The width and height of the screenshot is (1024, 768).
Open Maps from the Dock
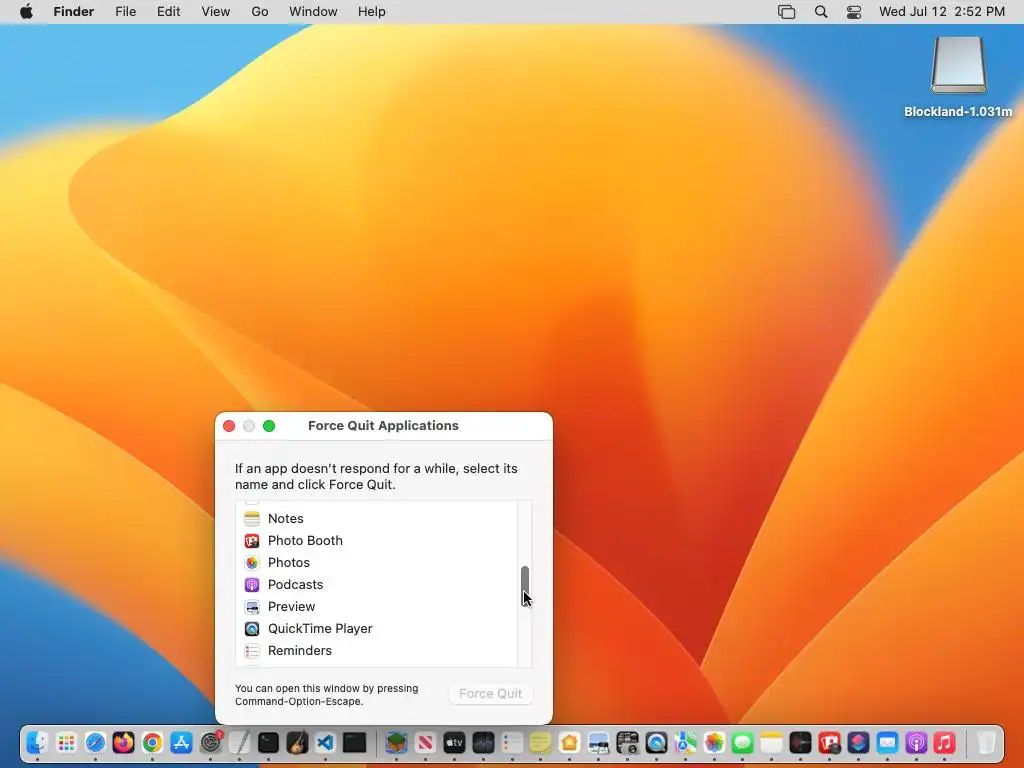685,743
